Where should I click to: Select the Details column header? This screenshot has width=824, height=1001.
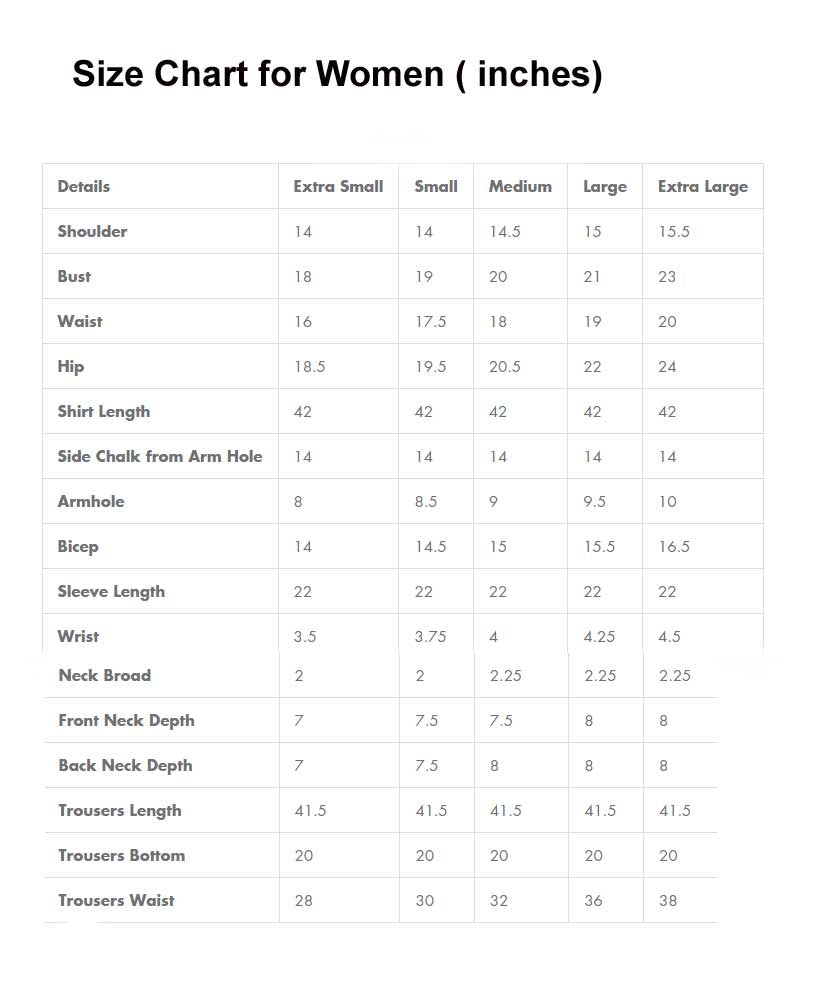(x=84, y=186)
